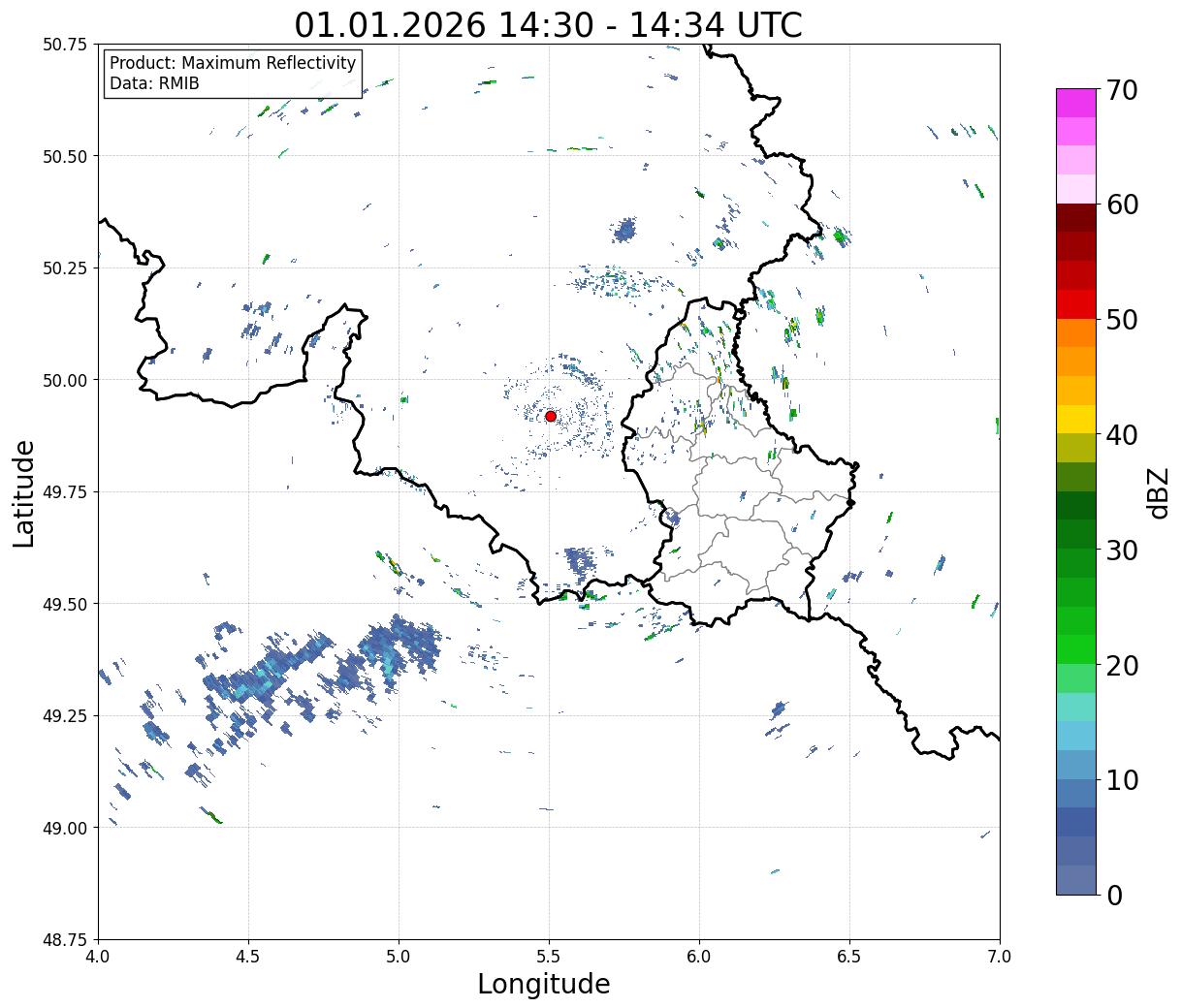1182x1008 pixels.
Task: Click the 6.5 longitude tick label
Action: tap(849, 957)
